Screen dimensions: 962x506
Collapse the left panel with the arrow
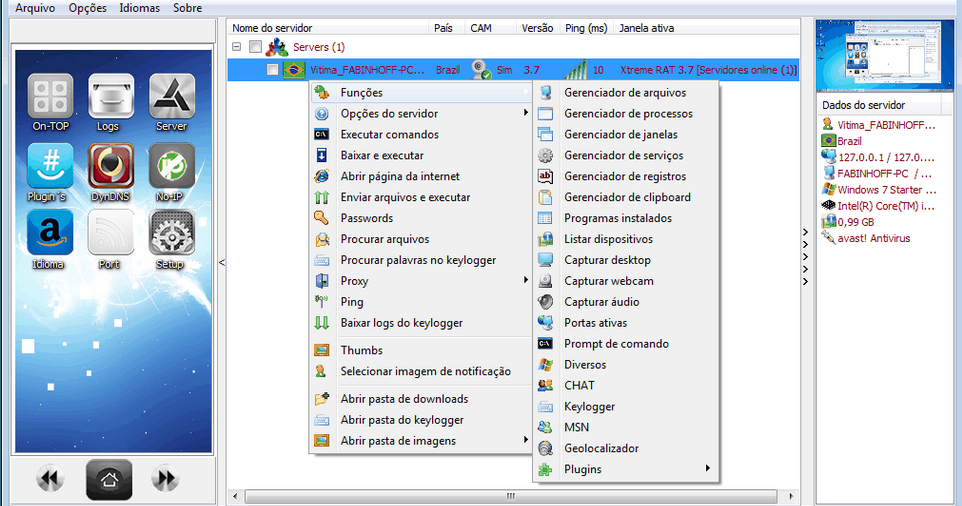click(x=222, y=263)
